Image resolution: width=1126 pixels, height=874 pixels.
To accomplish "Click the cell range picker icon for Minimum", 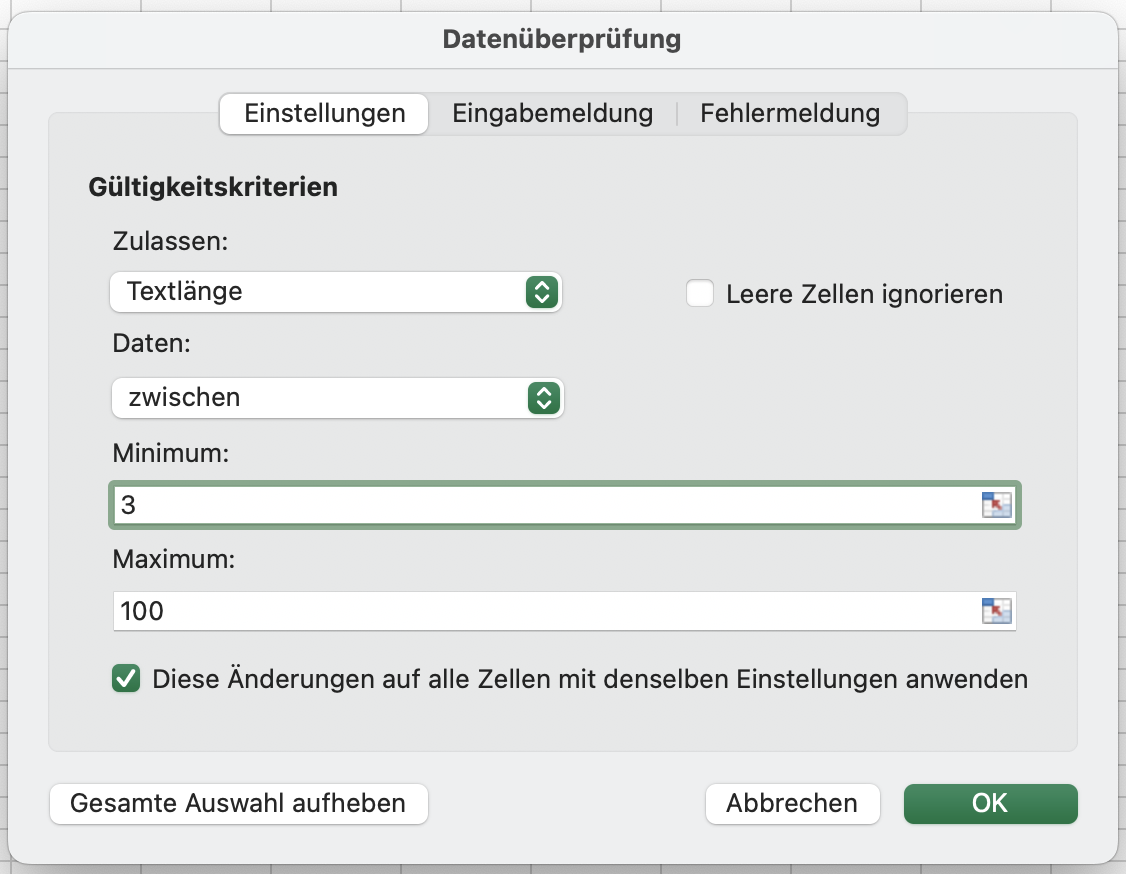I will [996, 505].
